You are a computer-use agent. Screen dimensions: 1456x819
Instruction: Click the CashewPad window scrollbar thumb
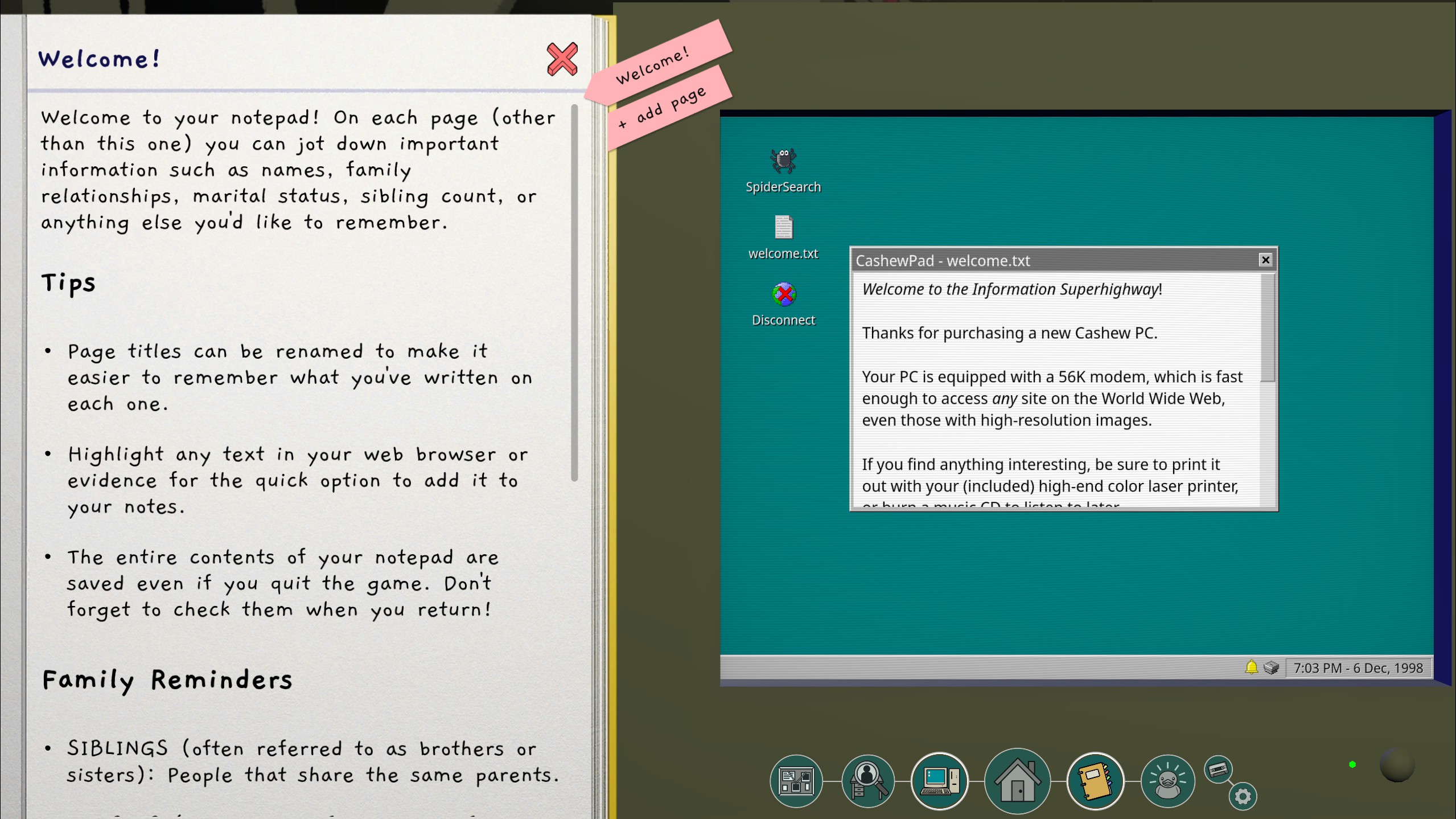pos(1267,329)
